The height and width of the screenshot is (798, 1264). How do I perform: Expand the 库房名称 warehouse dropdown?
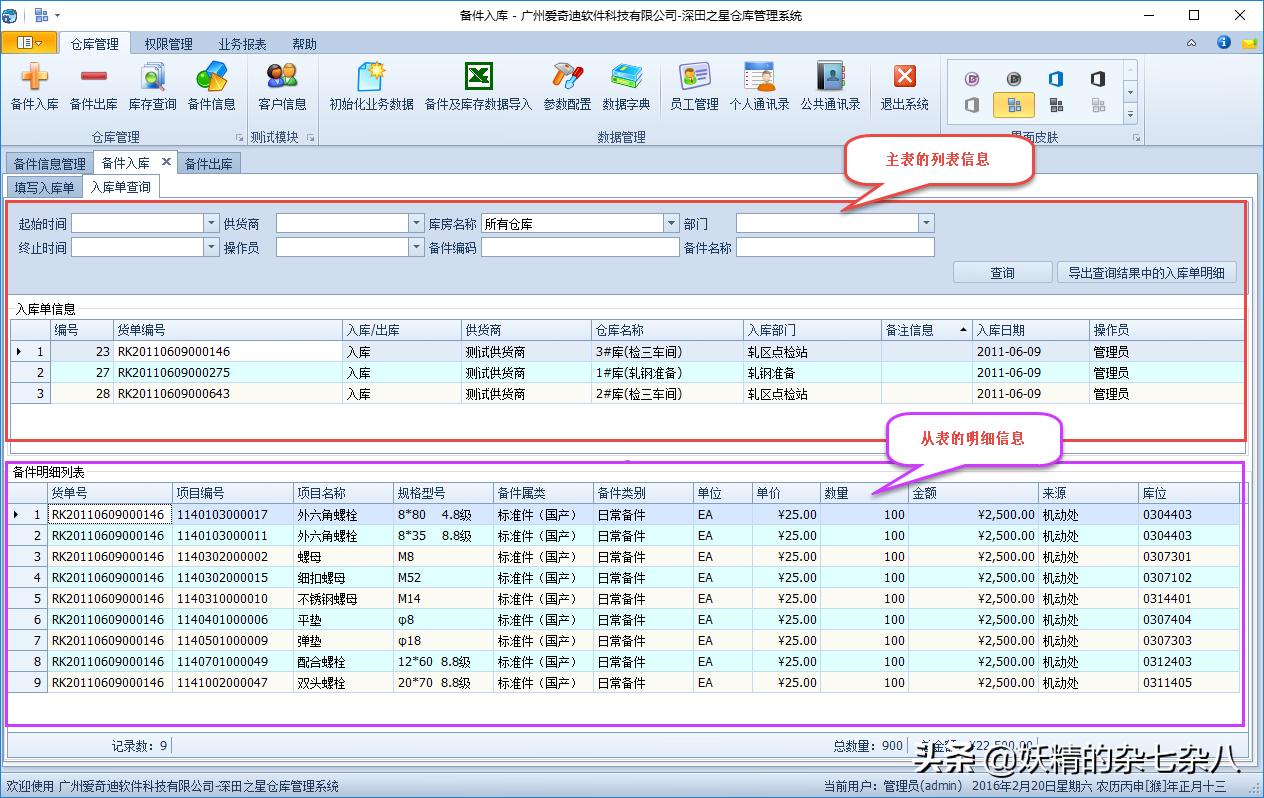pos(667,222)
